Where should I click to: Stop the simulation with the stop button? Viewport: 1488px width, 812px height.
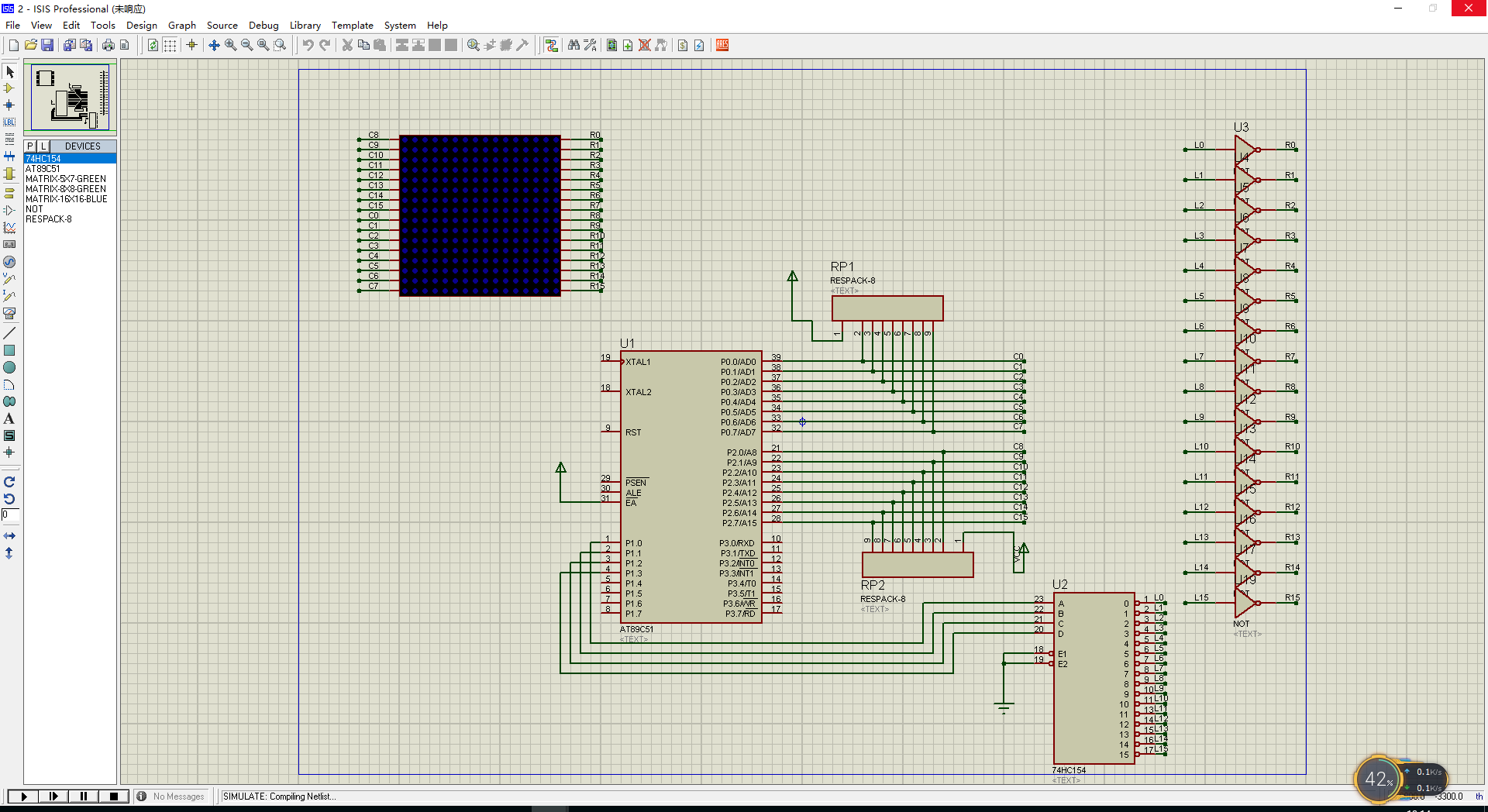114,796
